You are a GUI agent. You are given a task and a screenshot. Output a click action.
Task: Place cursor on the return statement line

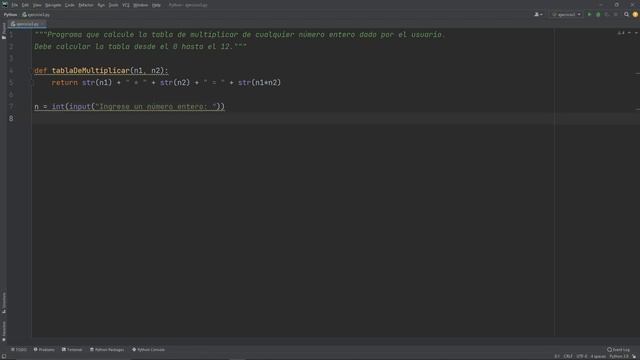tap(166, 82)
